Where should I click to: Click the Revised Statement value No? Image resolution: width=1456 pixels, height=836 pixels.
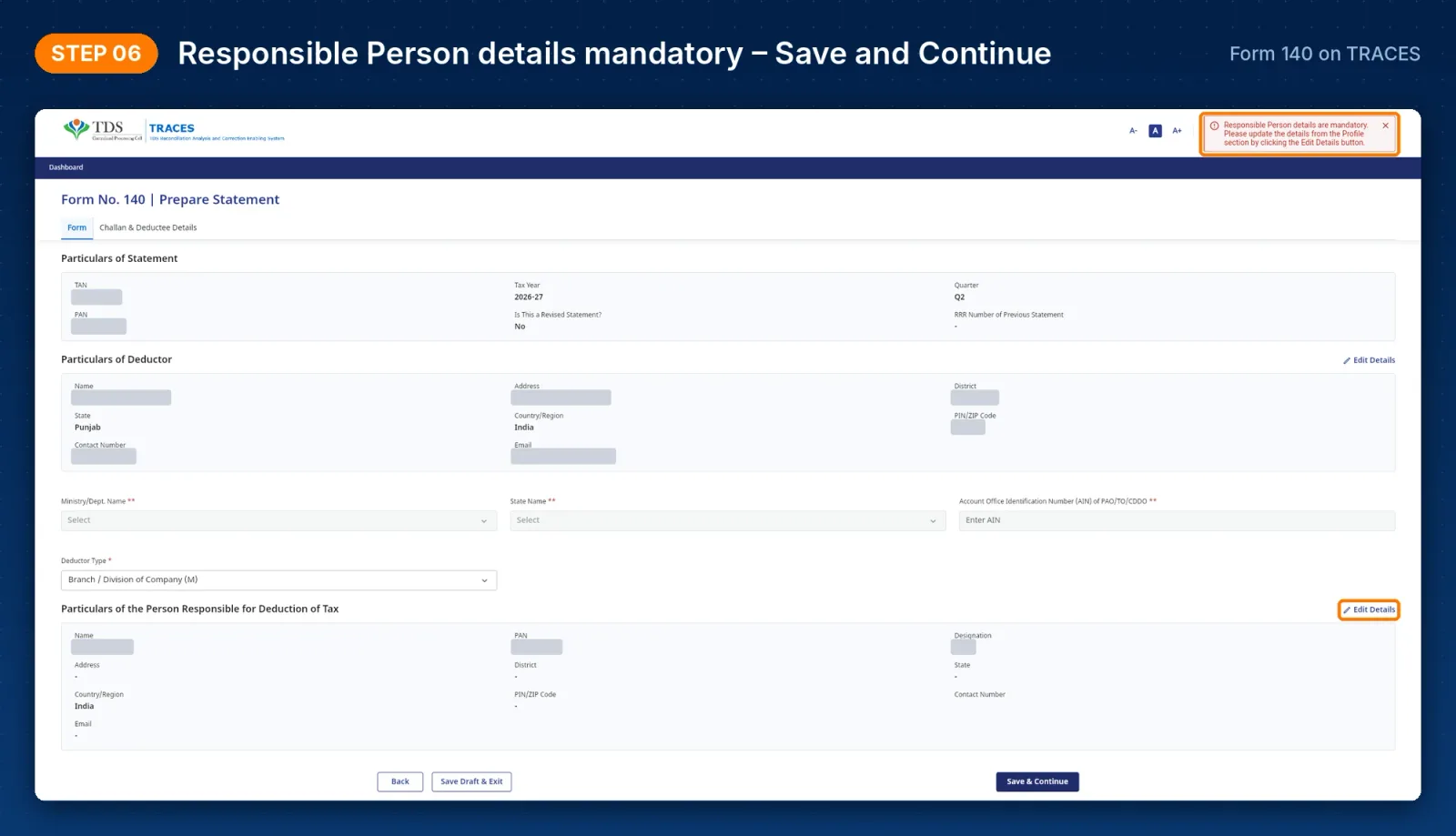[520, 327]
